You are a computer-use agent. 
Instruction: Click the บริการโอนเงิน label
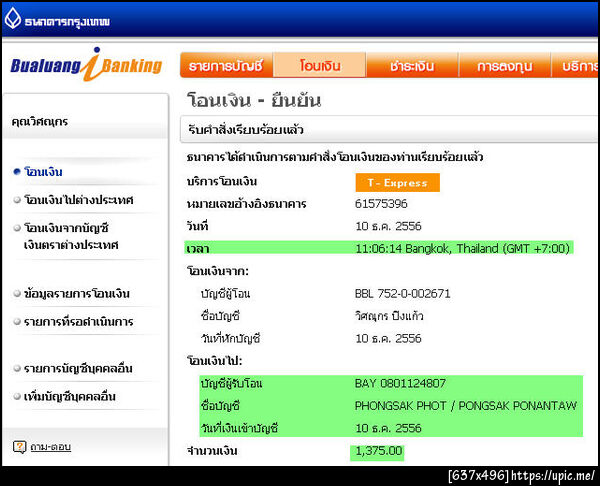tap(222, 181)
